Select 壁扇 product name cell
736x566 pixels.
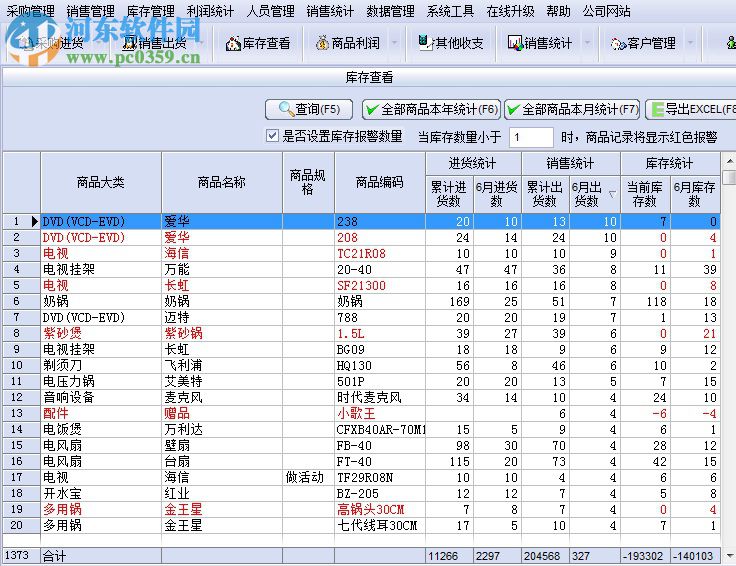pos(222,445)
